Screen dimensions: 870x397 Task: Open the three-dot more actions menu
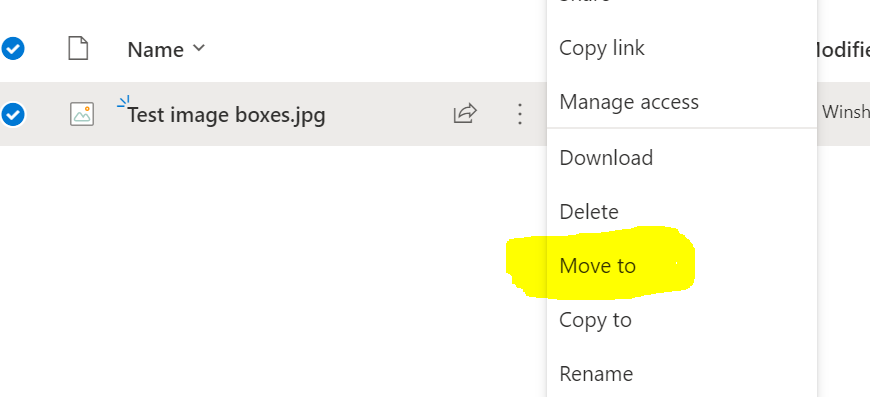pos(519,114)
